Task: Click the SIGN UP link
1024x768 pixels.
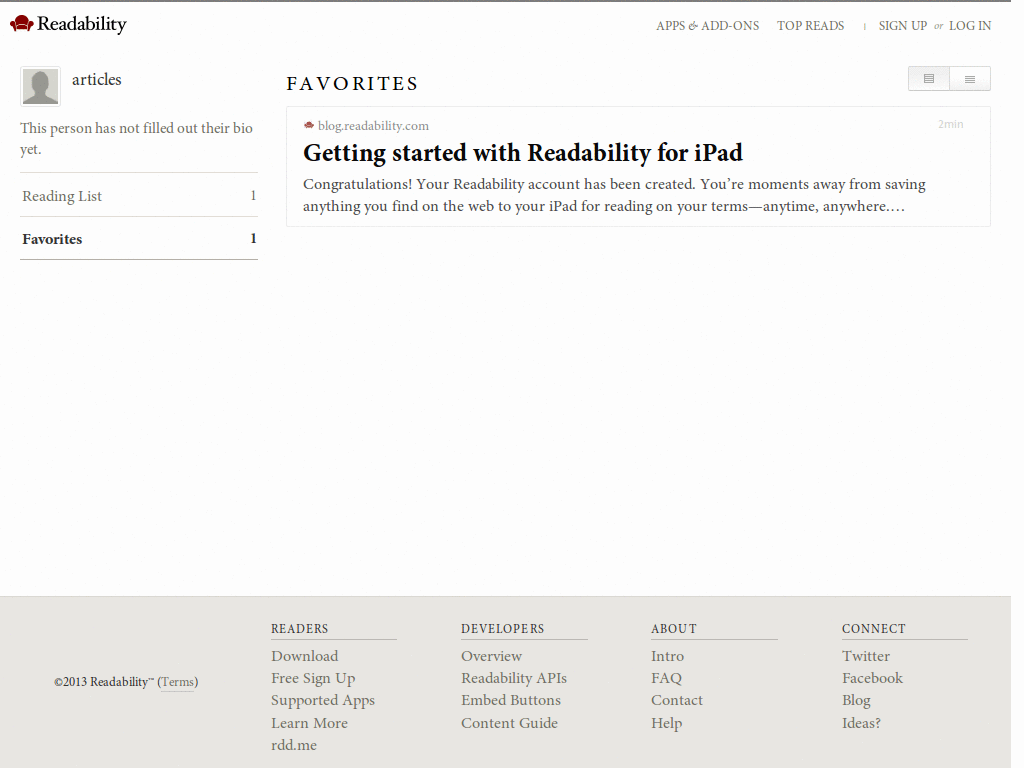Action: 903,25
